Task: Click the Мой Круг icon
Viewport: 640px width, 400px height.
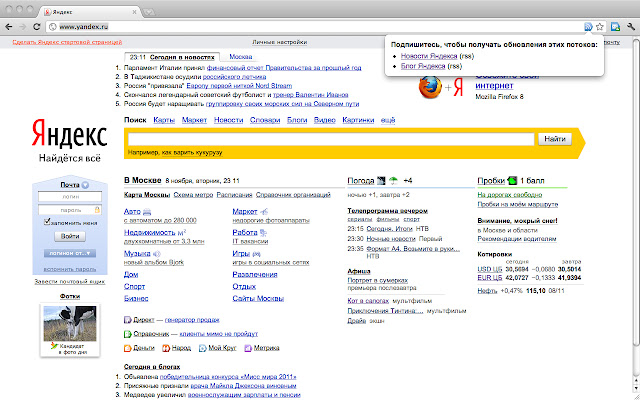Action: point(202,348)
